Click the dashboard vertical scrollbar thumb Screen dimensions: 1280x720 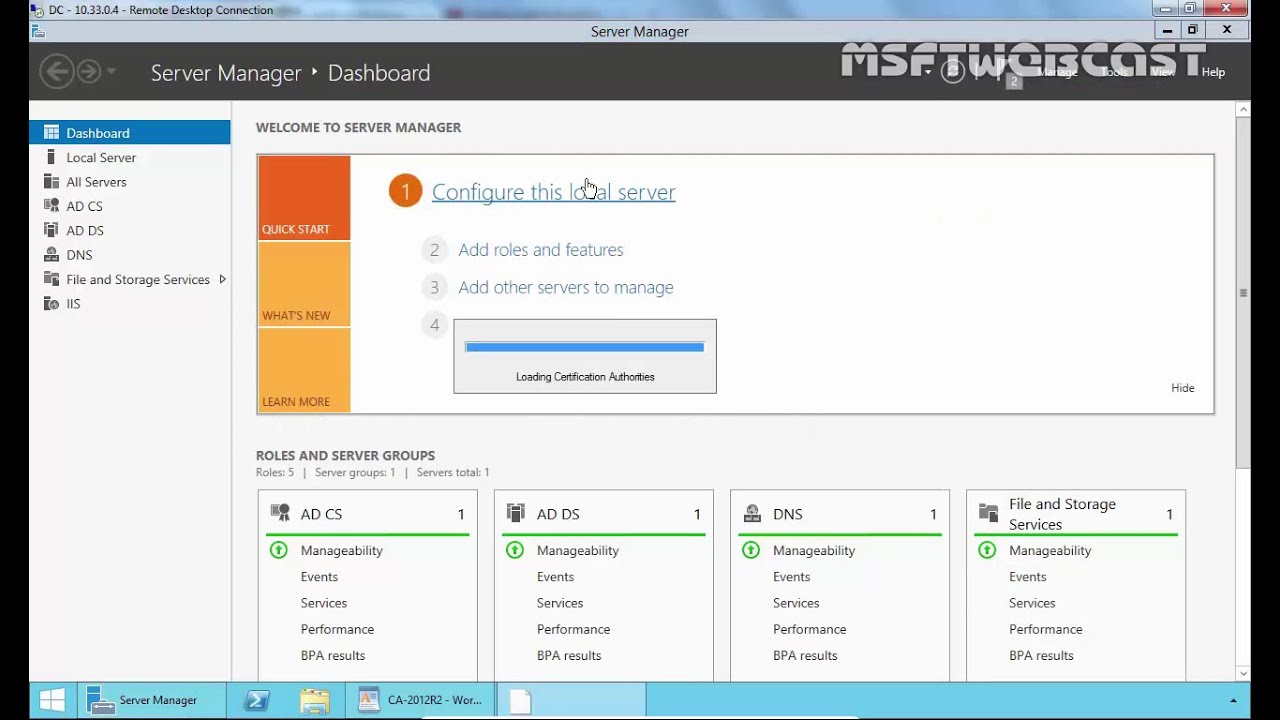point(1243,292)
